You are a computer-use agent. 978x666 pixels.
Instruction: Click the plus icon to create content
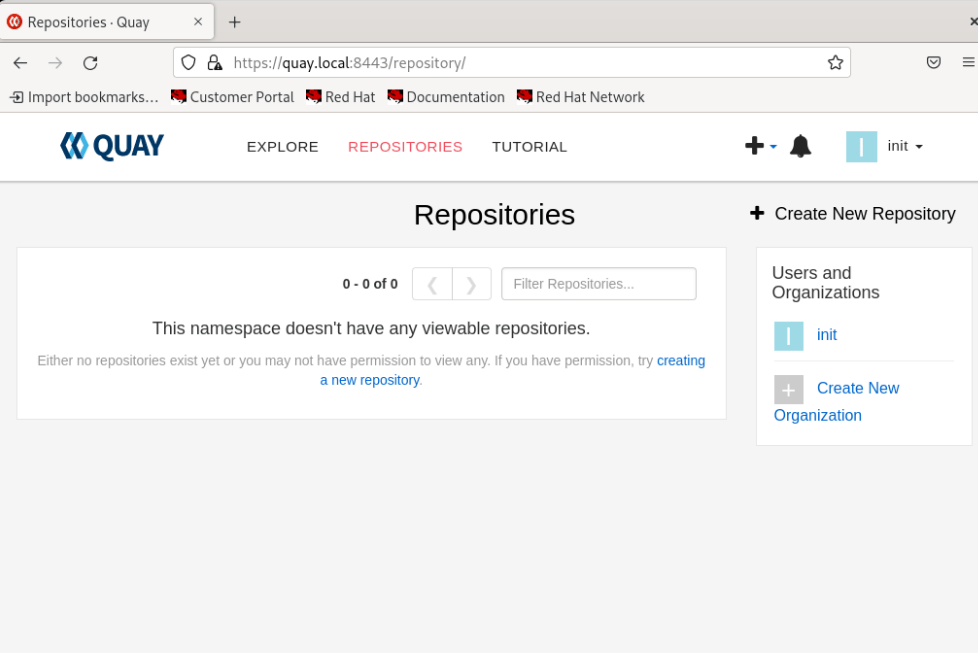pos(753,145)
